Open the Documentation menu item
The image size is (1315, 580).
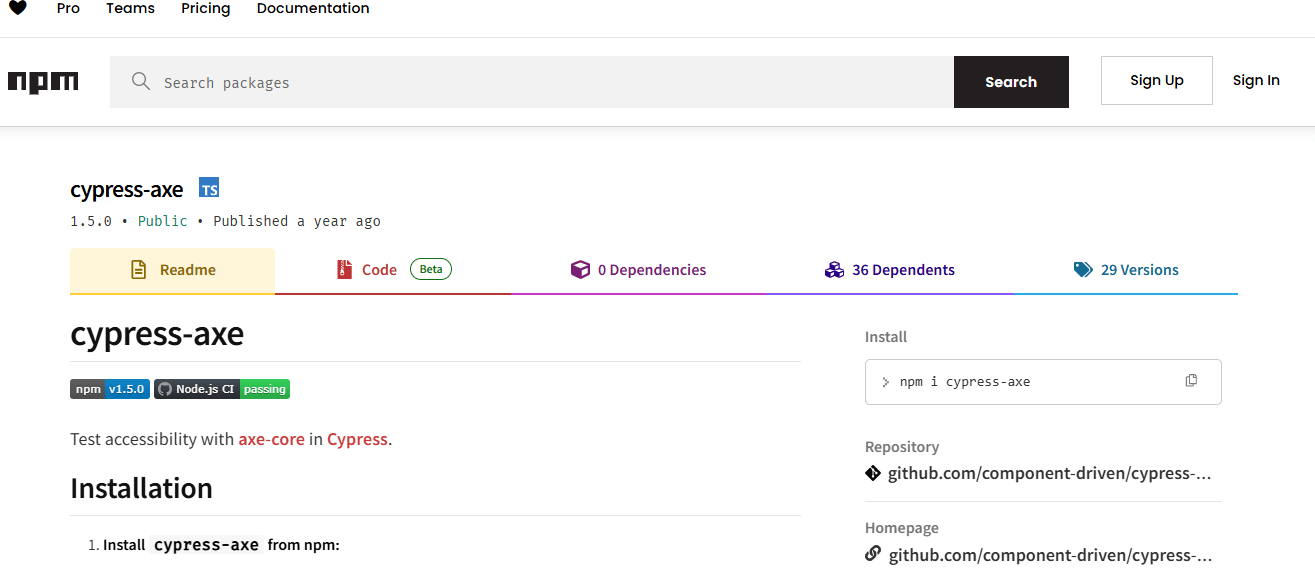(312, 9)
